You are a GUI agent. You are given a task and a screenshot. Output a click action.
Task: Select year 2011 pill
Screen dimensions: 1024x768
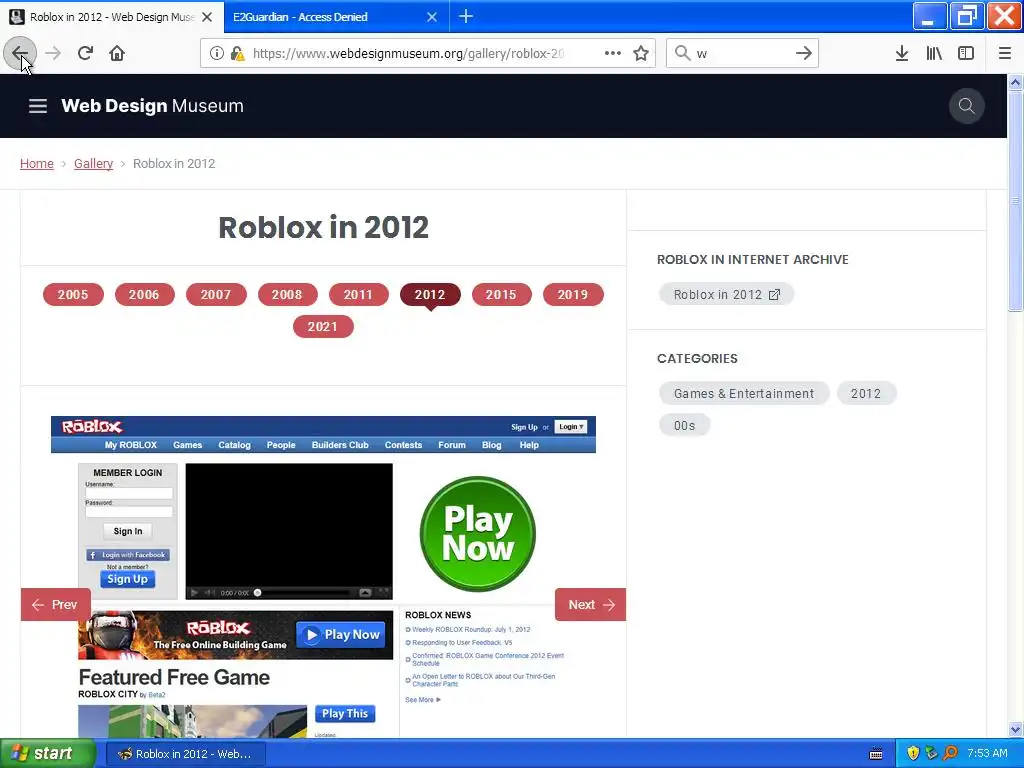click(359, 295)
